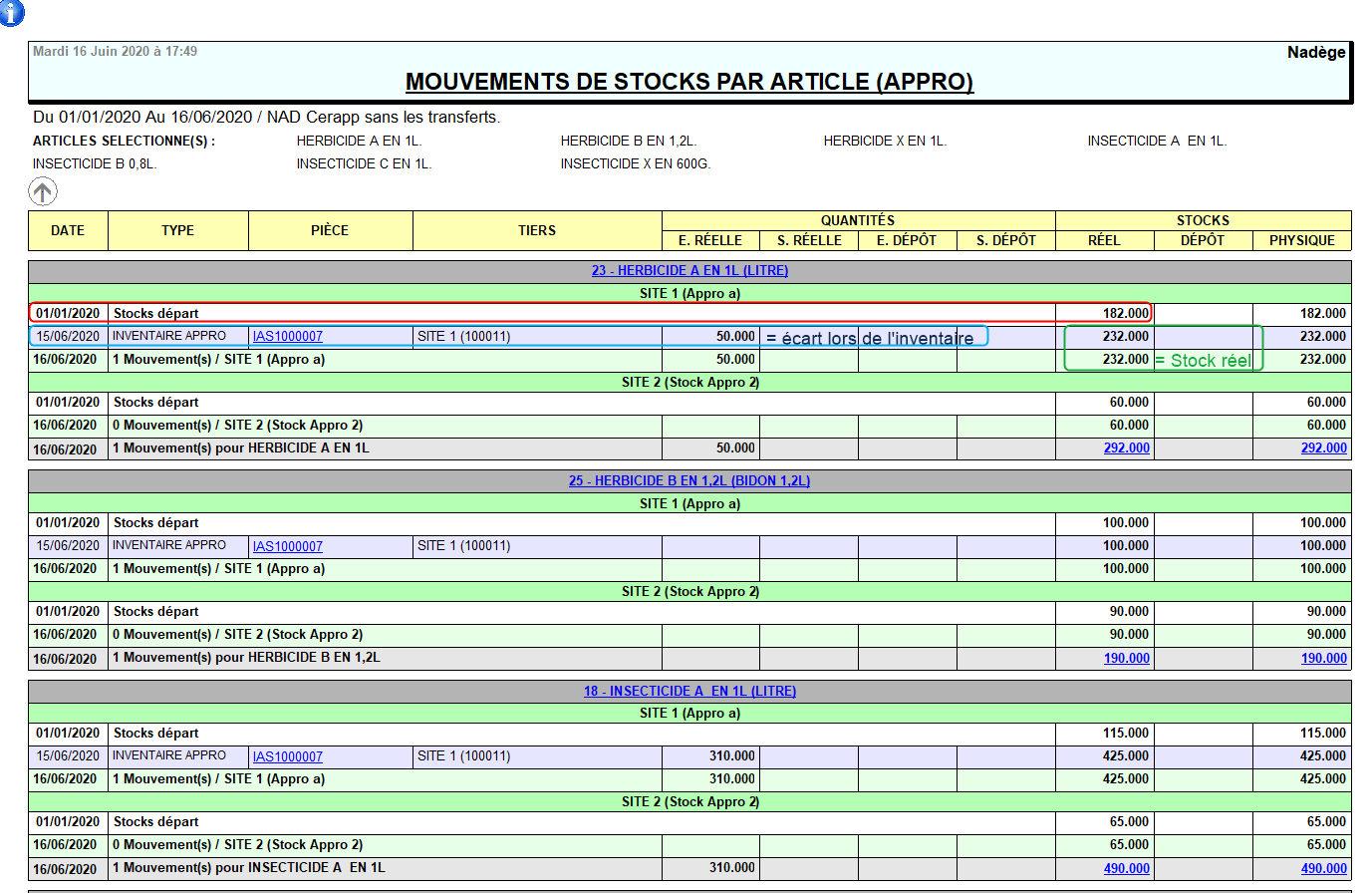Open the 18 - INSECTICIDE A EN 1L link
This screenshot has height=893, width=1372.
pyautogui.click(x=689, y=691)
